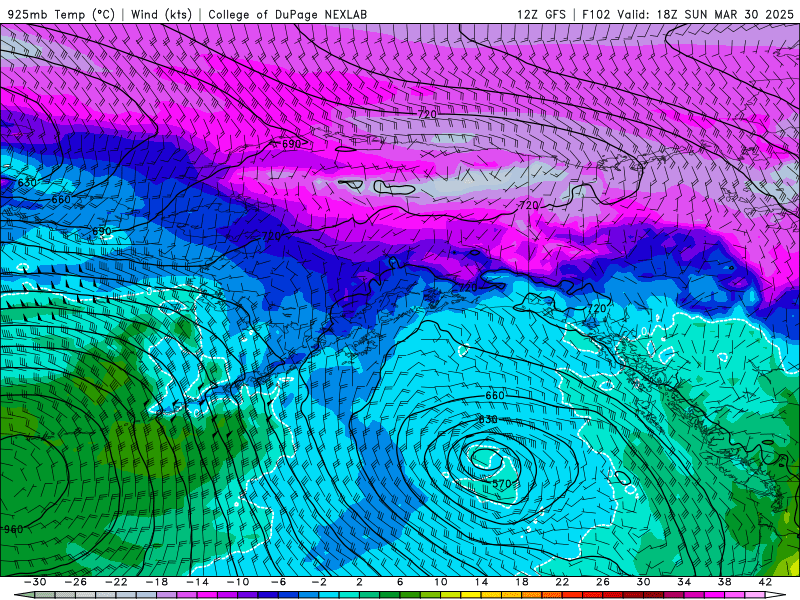Click the -6 color scale label
800x600 pixels.
(279, 582)
